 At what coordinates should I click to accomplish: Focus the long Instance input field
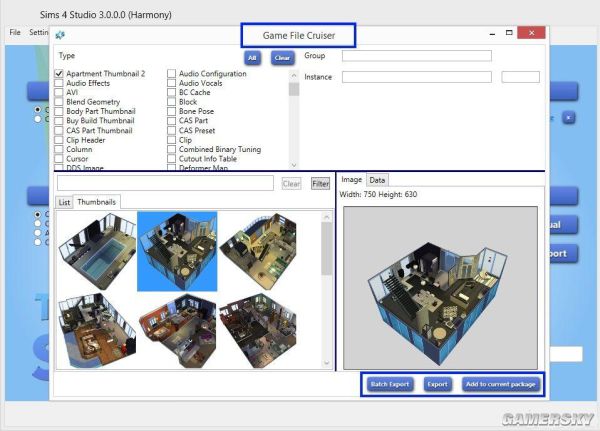coord(417,77)
